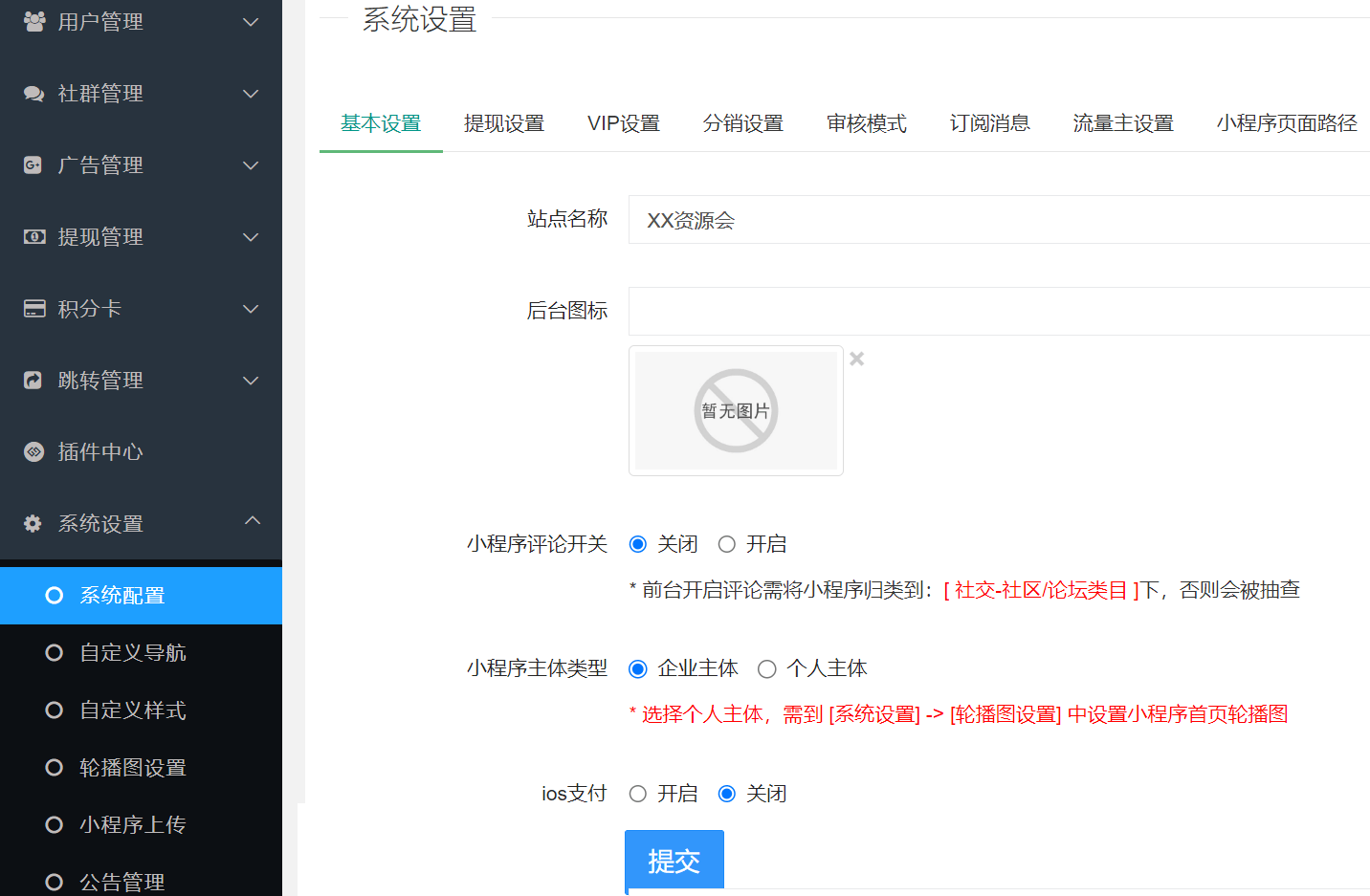The height and width of the screenshot is (896, 1370).
Task: Open 插件中心 plugin icon
Action: pos(35,451)
